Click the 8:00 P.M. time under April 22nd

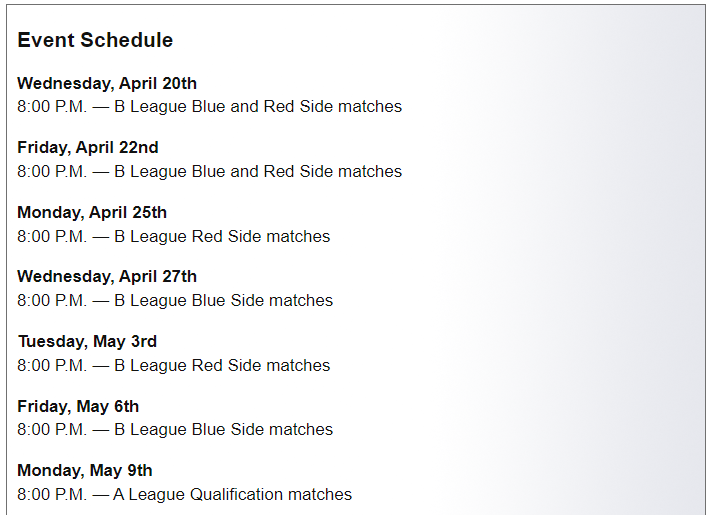coord(52,171)
